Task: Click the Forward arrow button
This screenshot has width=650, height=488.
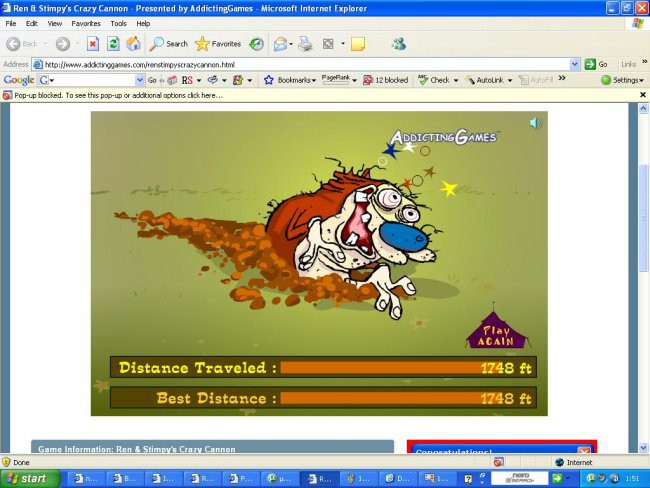Action: (x=63, y=44)
